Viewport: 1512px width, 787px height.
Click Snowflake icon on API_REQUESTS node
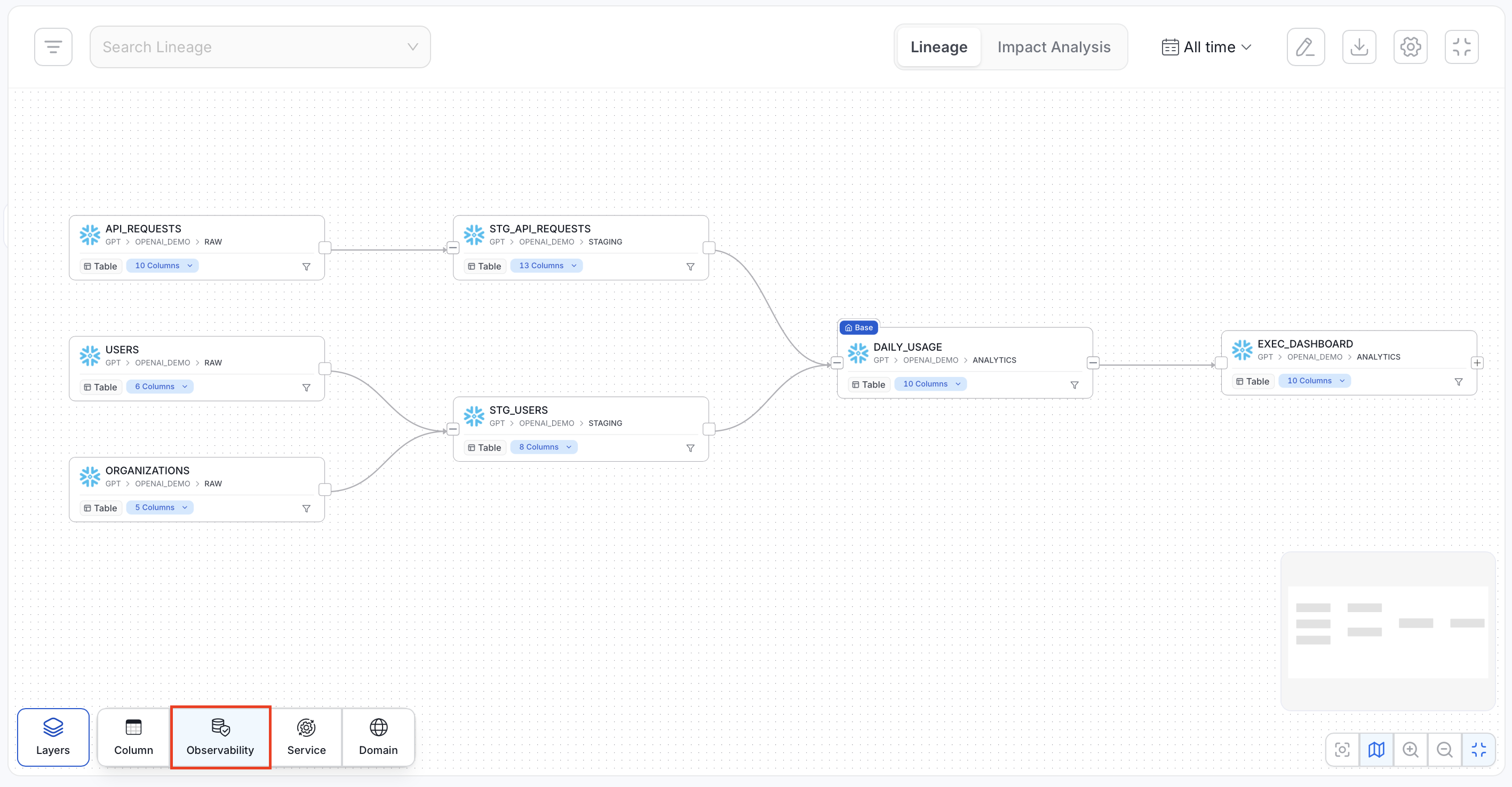click(x=90, y=235)
